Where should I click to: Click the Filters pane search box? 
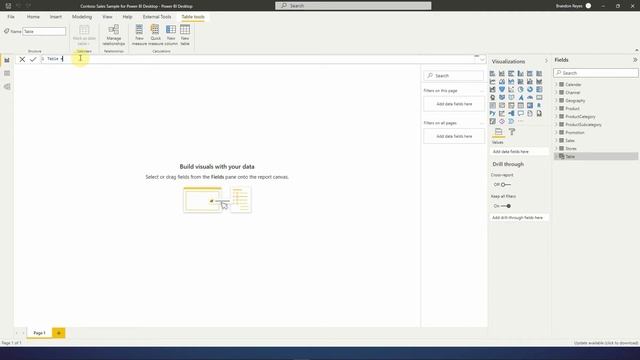pos(454,76)
